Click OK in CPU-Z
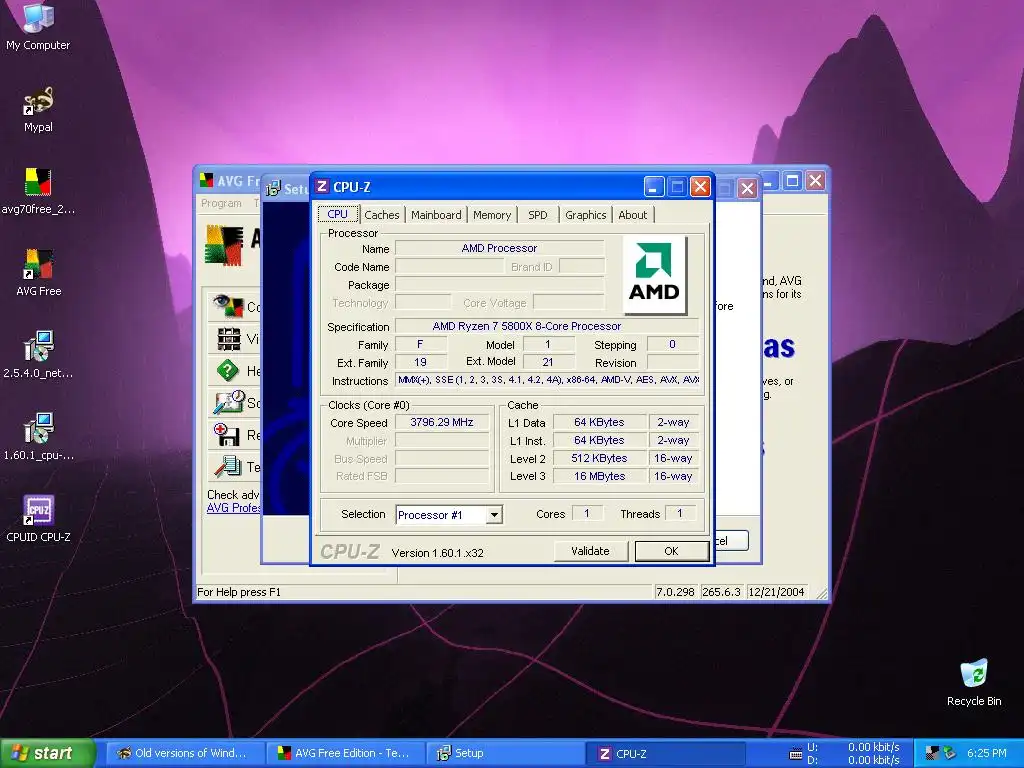The height and width of the screenshot is (768, 1024). coord(671,551)
